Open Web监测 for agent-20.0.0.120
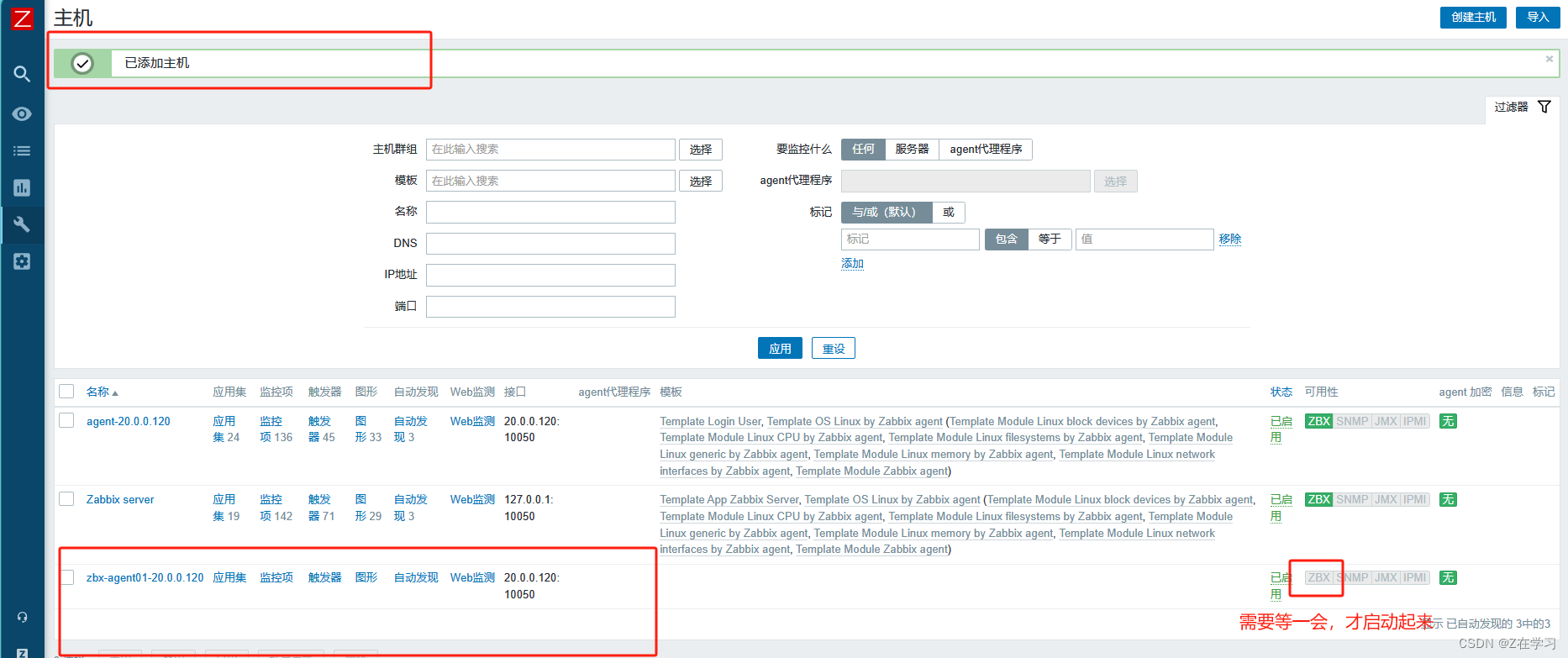This screenshot has height=658, width=1568. pos(472,421)
